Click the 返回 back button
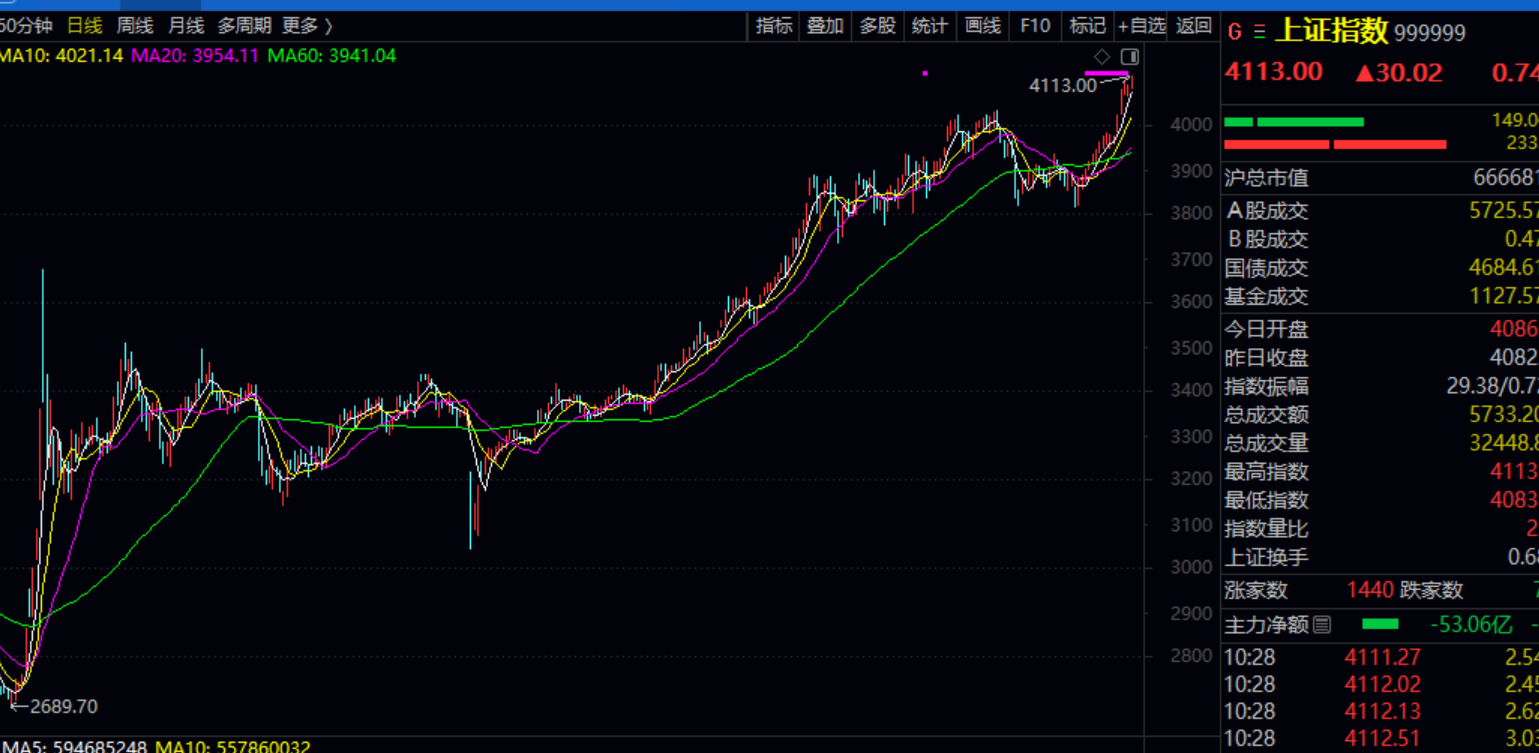Screen dimensions: 1539x753 click(1194, 26)
